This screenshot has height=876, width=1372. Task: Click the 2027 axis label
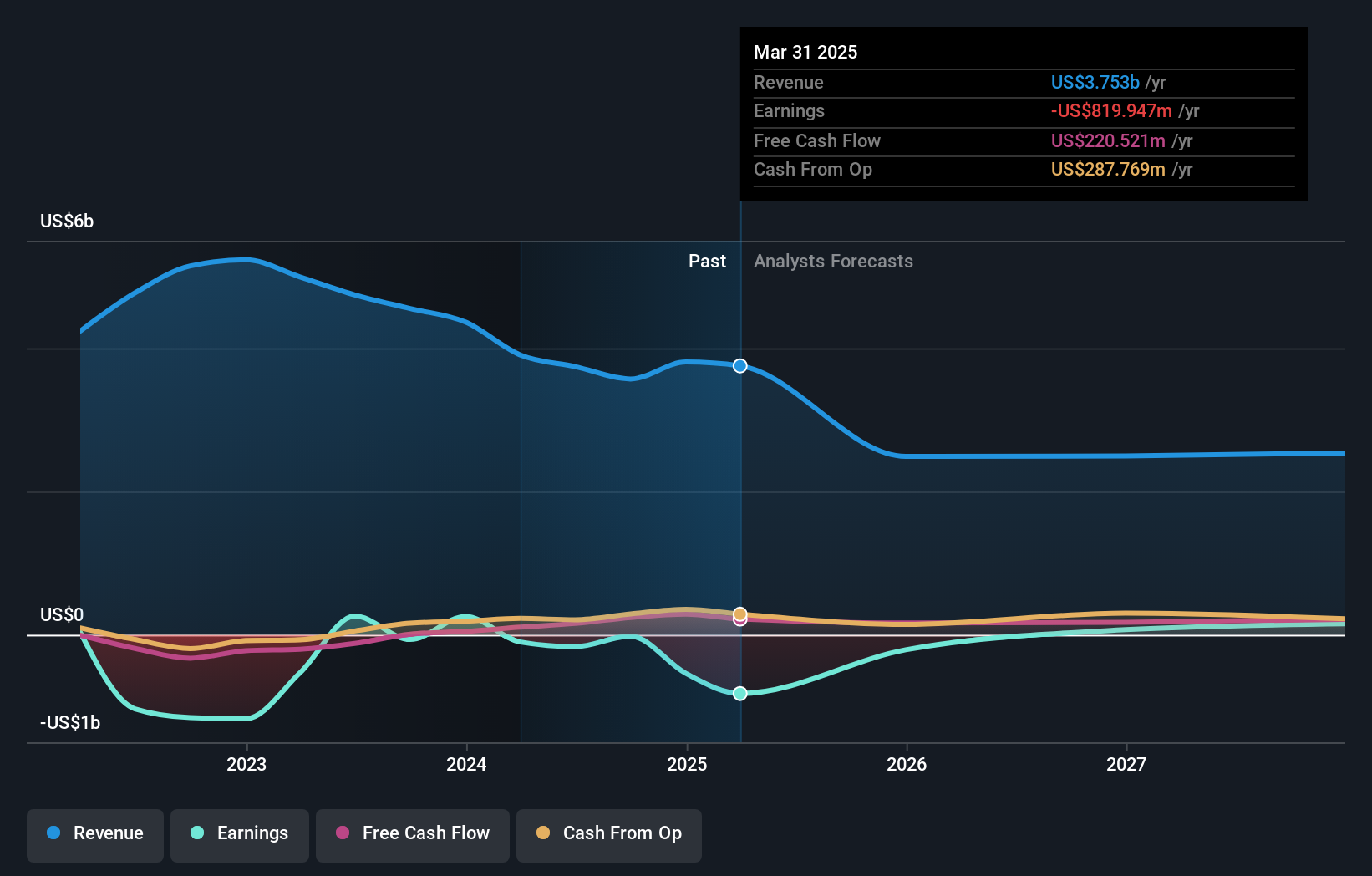[1126, 764]
